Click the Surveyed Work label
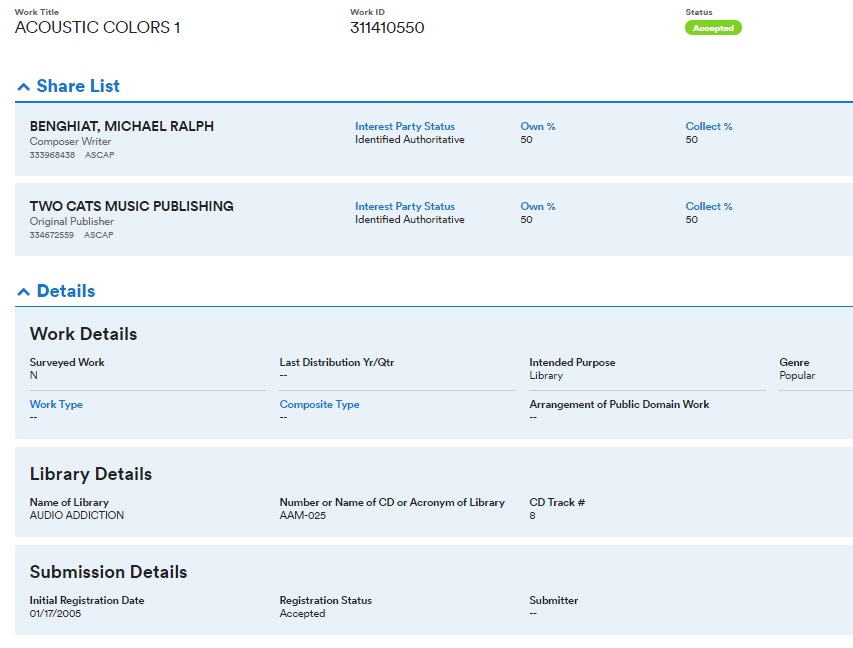This screenshot has width=853, height=648. point(67,362)
